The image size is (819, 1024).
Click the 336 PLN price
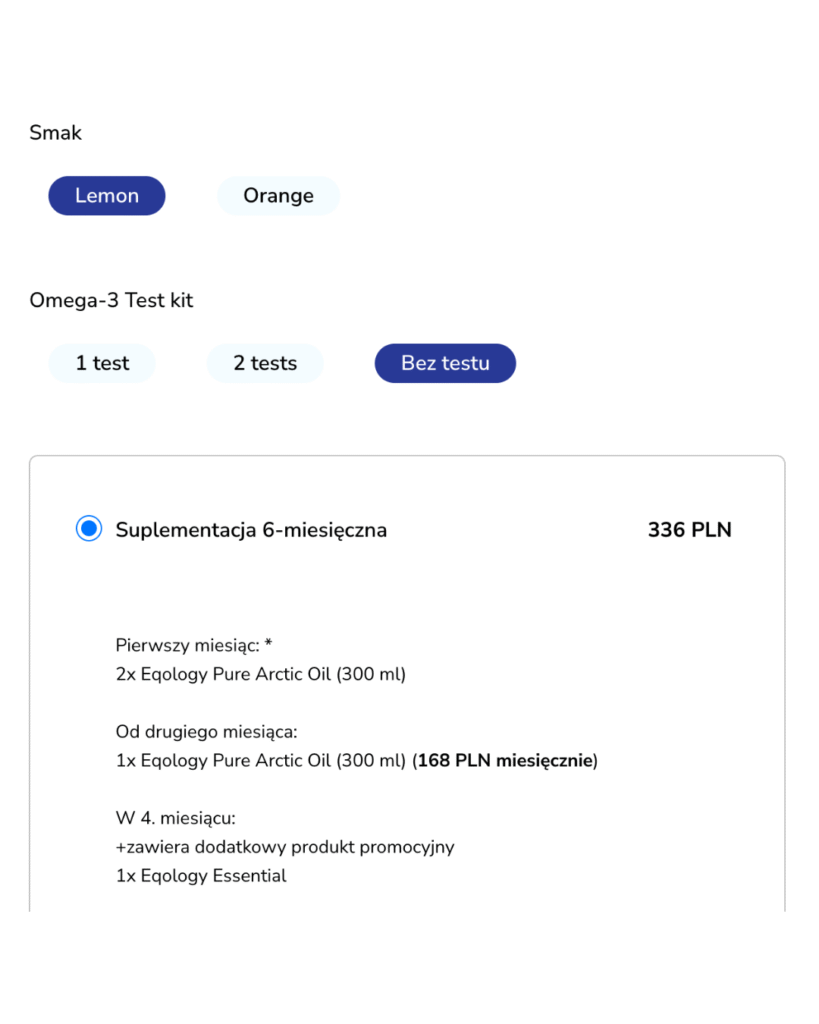(x=689, y=530)
